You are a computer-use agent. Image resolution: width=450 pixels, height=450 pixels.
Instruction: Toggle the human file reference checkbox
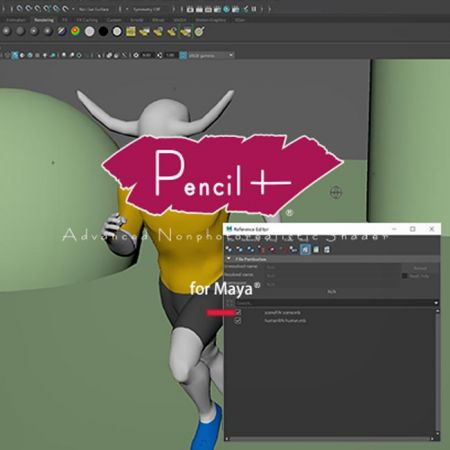(238, 321)
